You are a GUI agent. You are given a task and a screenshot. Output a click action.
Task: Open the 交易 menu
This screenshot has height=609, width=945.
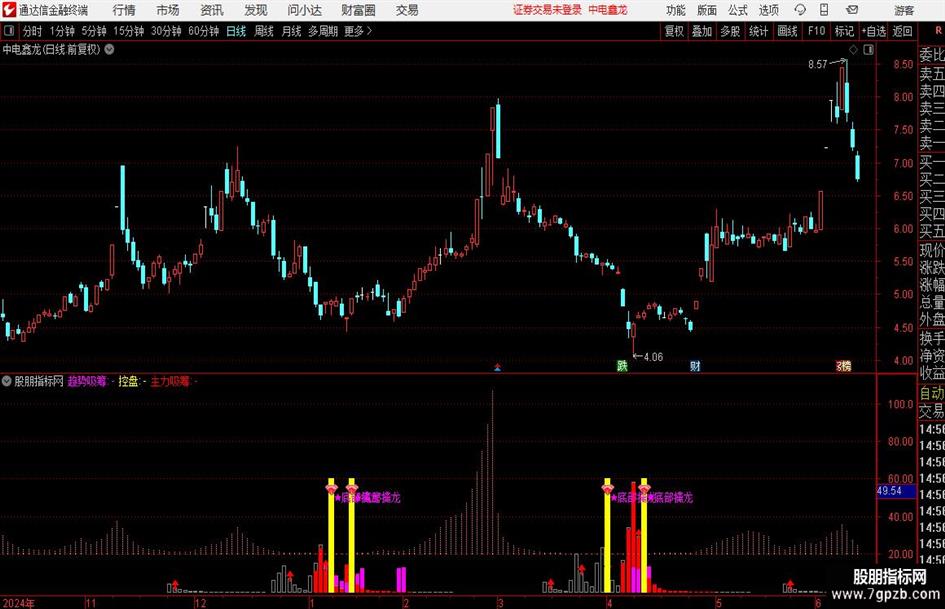(407, 10)
